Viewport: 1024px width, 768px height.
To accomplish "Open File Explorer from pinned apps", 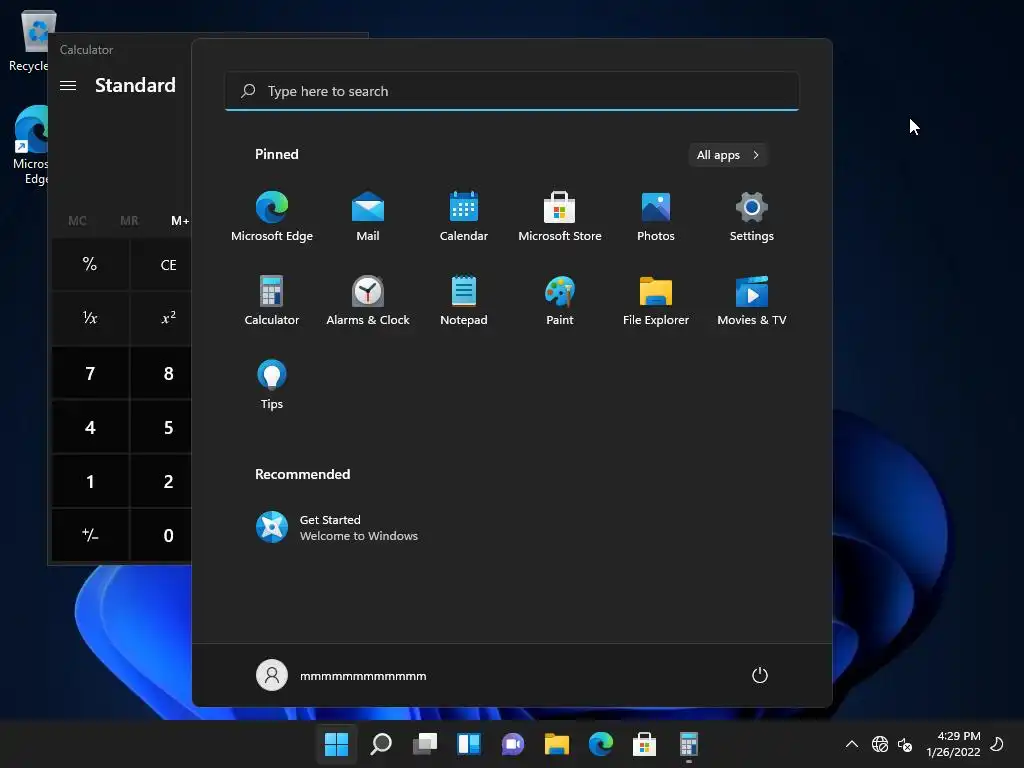I will pyautogui.click(x=656, y=300).
